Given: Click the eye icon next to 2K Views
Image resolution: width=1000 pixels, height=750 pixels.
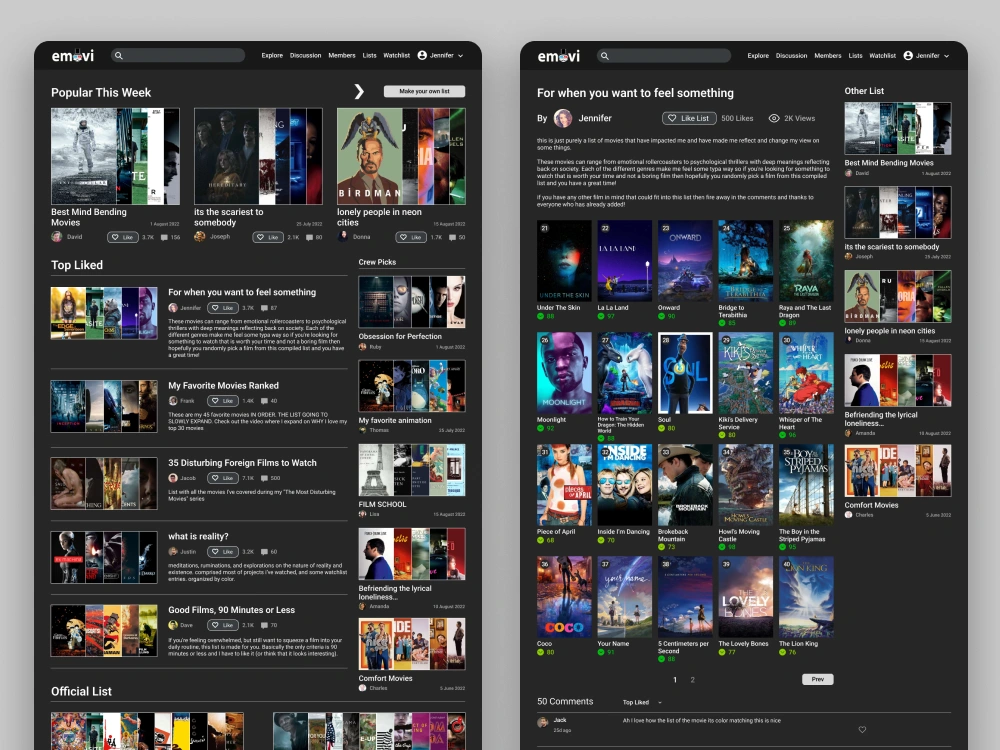Looking at the screenshot, I should pyautogui.click(x=774, y=119).
